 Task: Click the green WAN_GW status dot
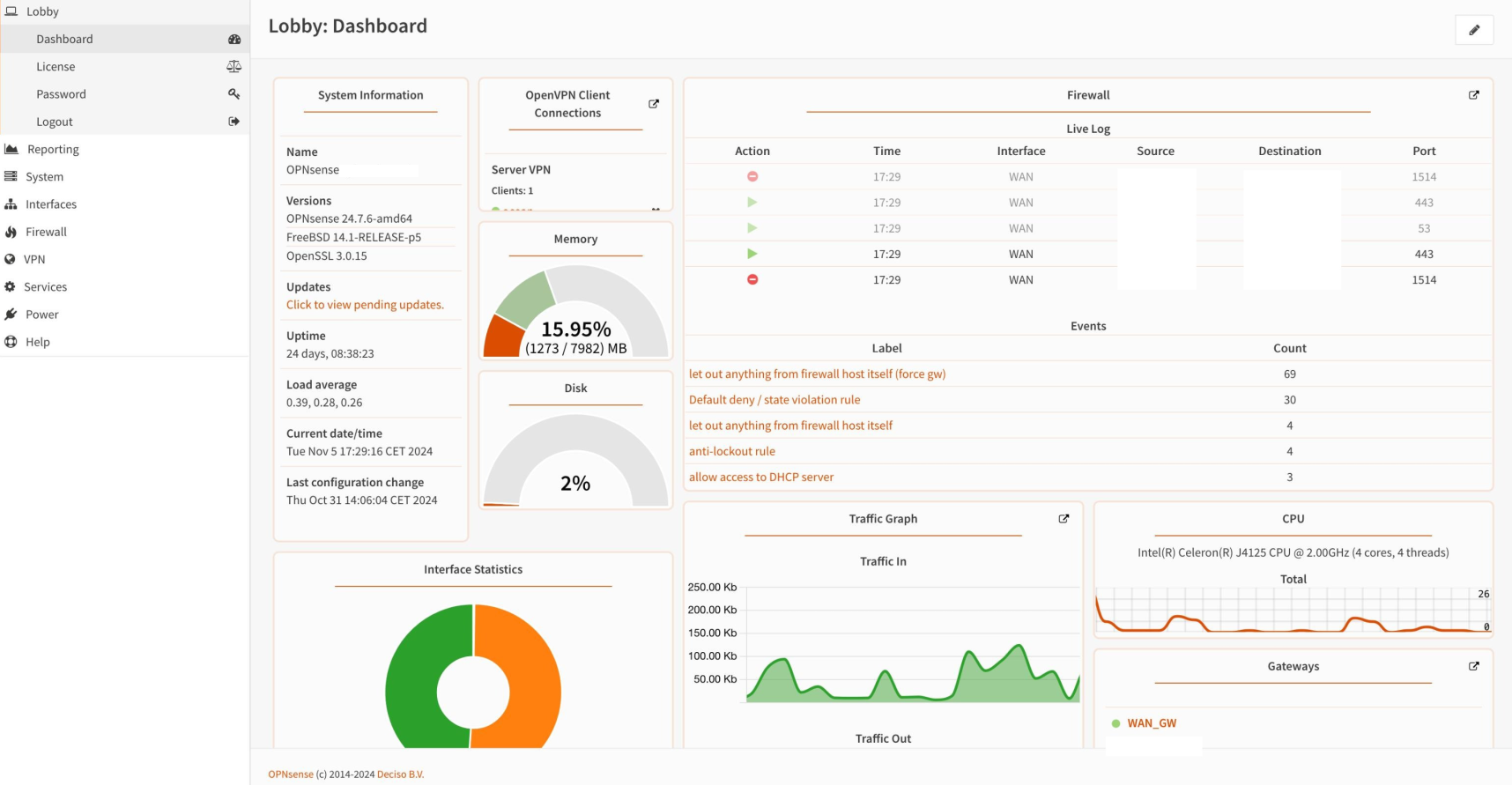[1116, 723]
